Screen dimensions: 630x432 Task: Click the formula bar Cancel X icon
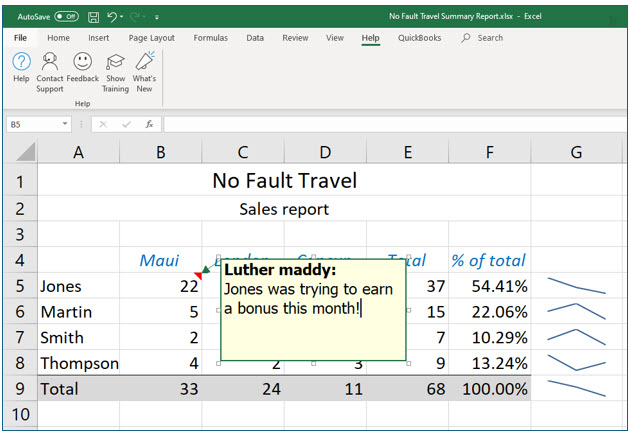pos(103,125)
